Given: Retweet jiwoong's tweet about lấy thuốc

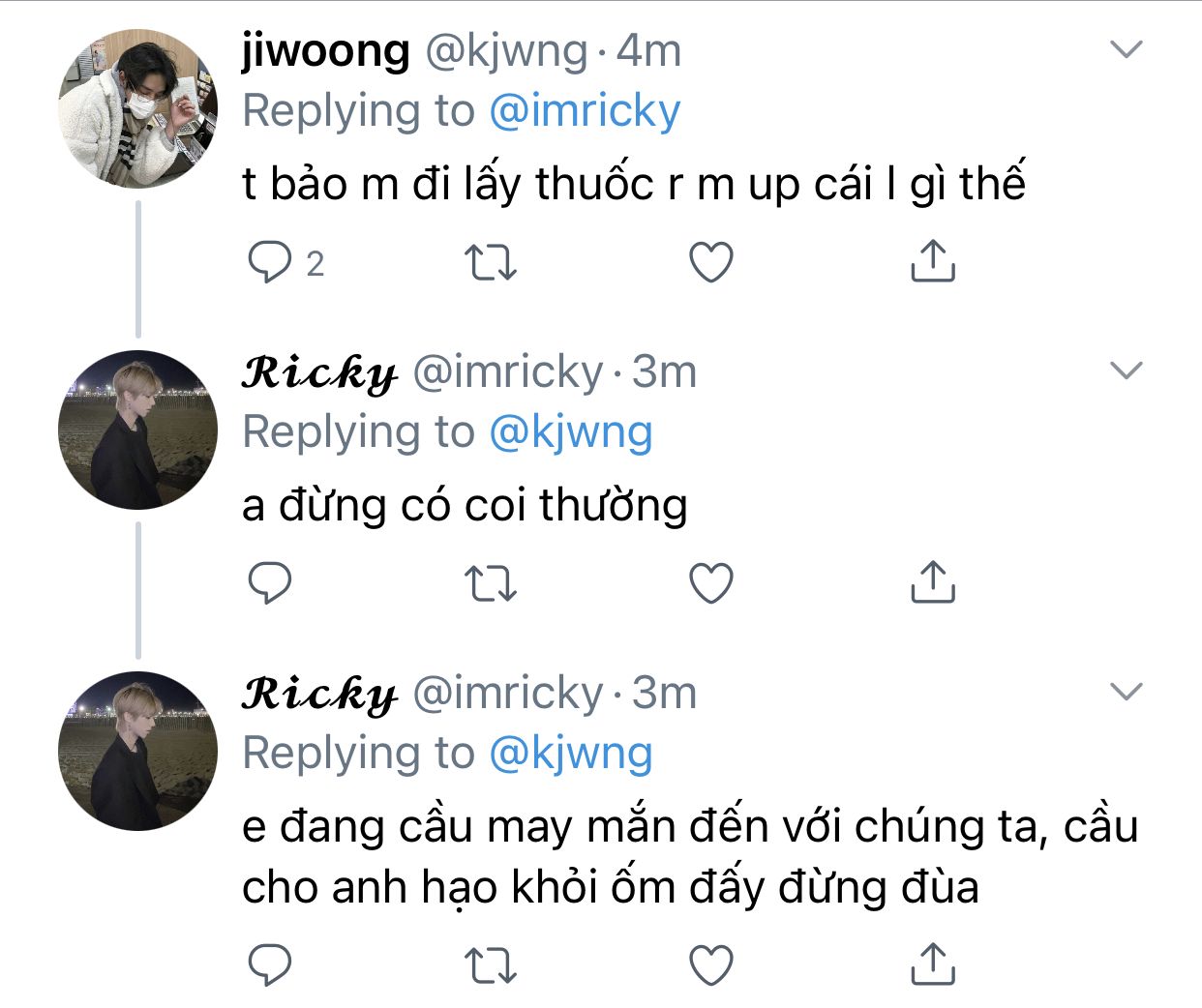Looking at the screenshot, I should (491, 262).
